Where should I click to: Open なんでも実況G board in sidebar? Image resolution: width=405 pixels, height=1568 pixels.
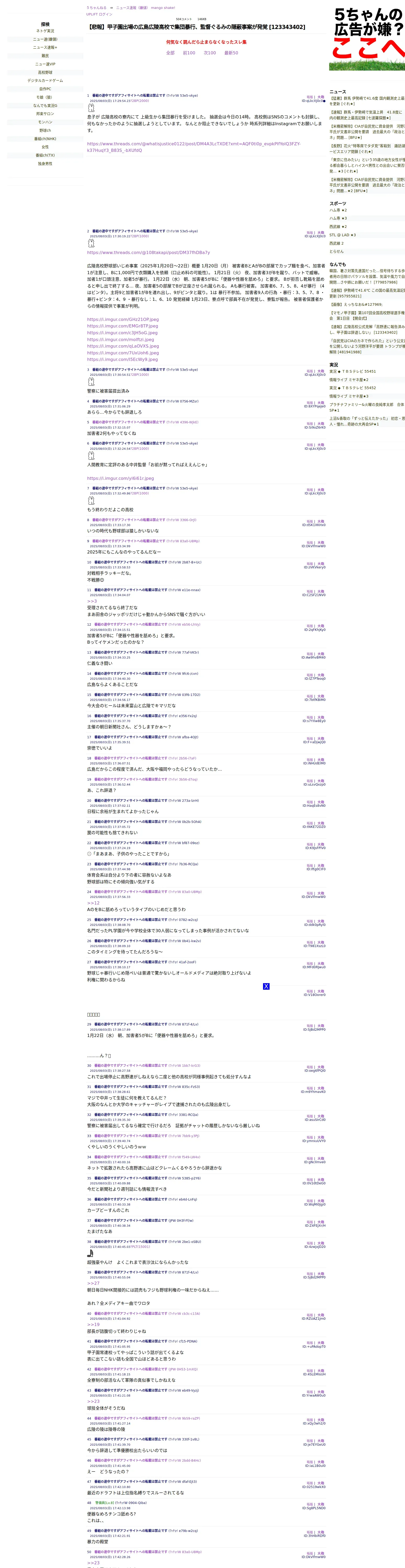45,105
